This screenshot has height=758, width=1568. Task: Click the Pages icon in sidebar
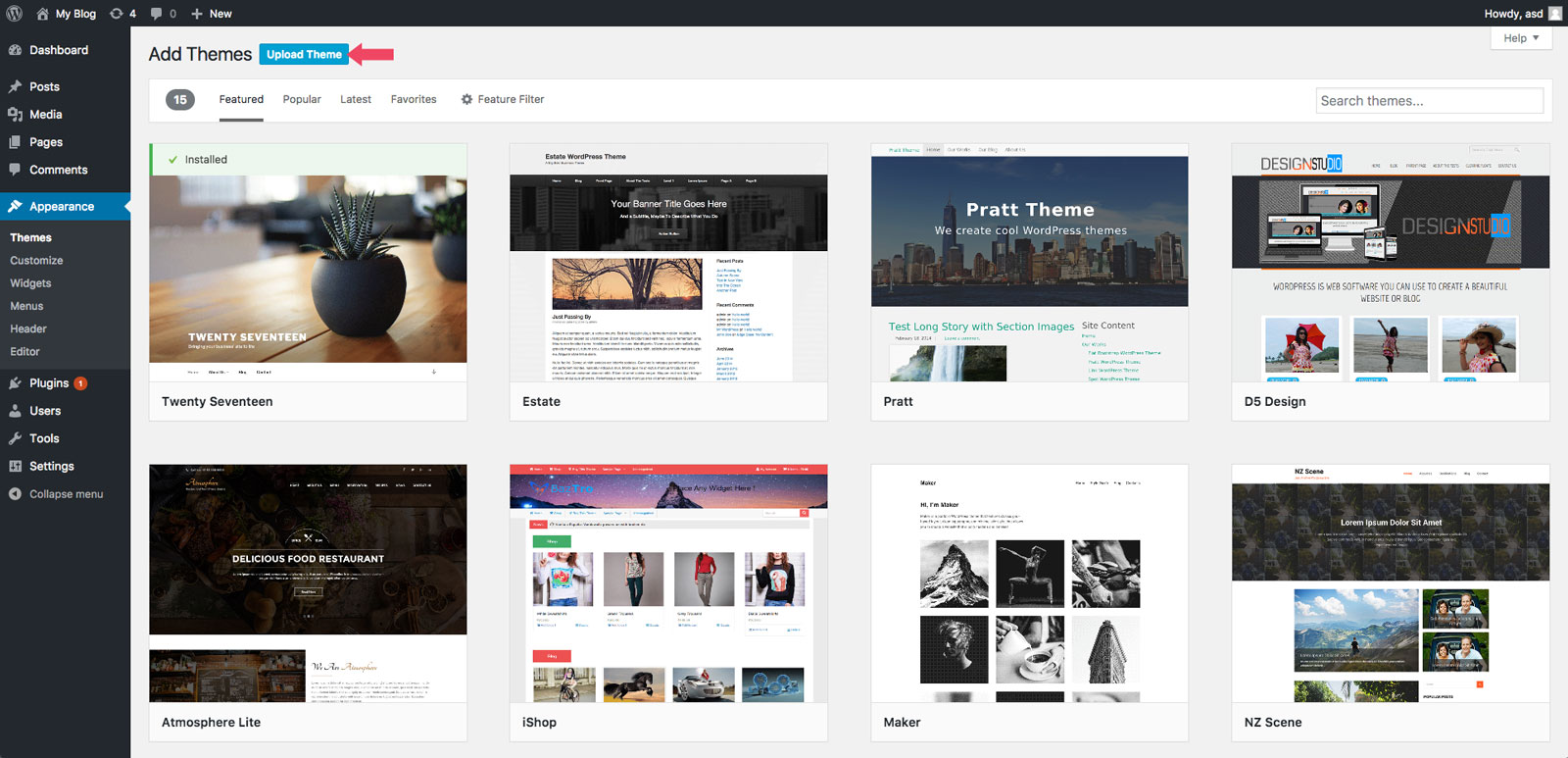(15, 142)
